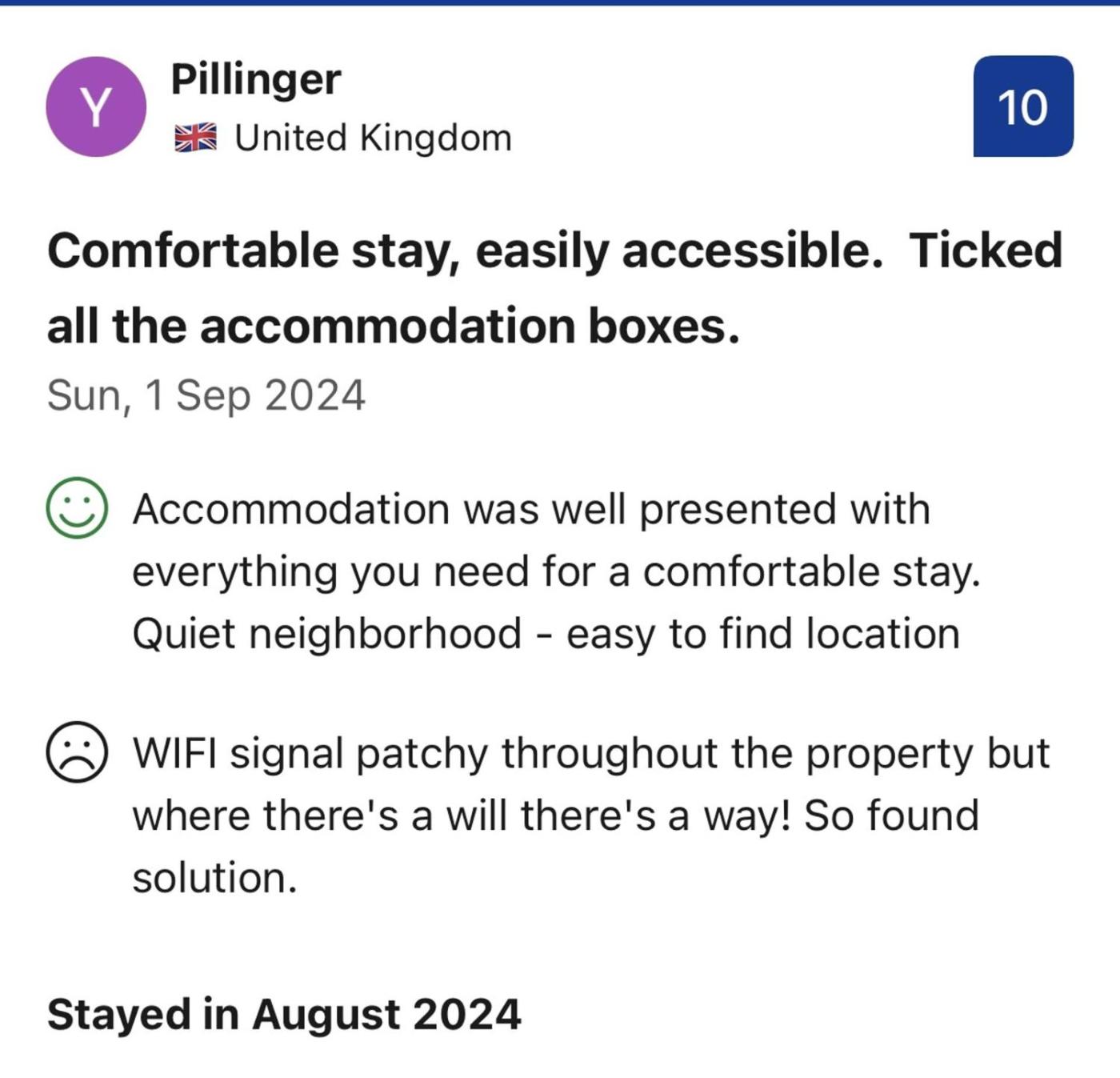Click 'Quiet neighborhood - easy to find location' line
1120x1078 pixels.
tap(546, 634)
